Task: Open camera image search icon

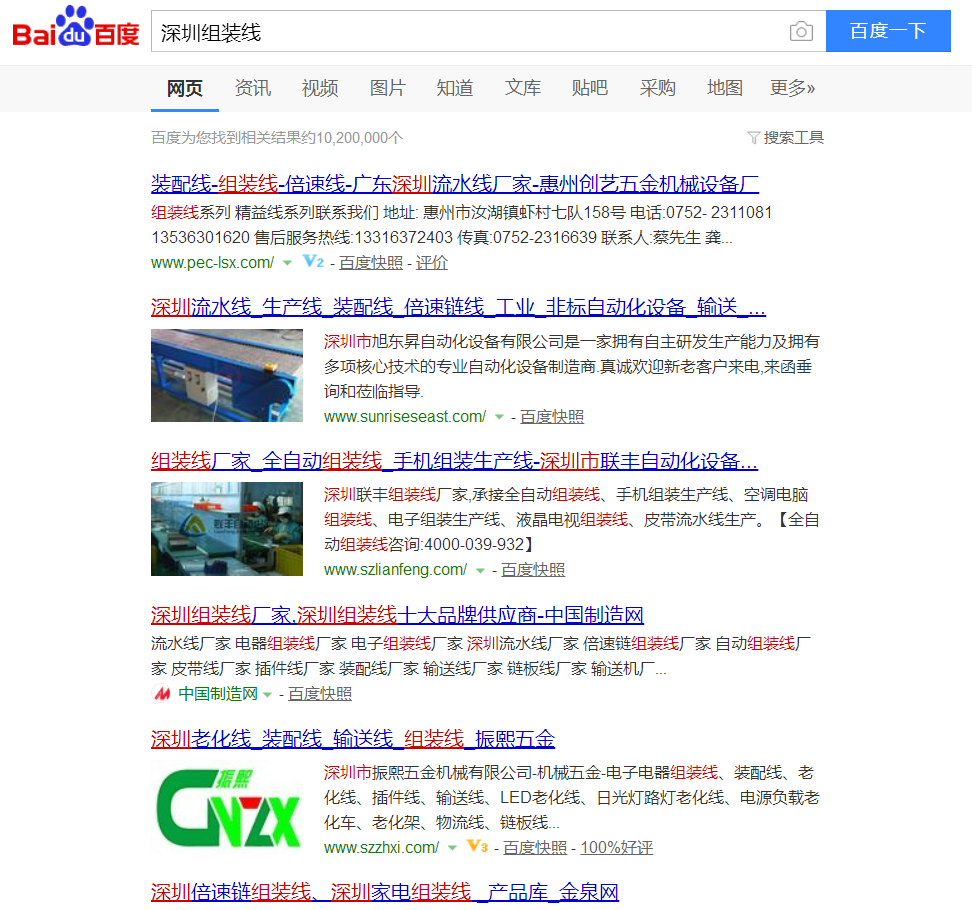Action: pos(801,31)
